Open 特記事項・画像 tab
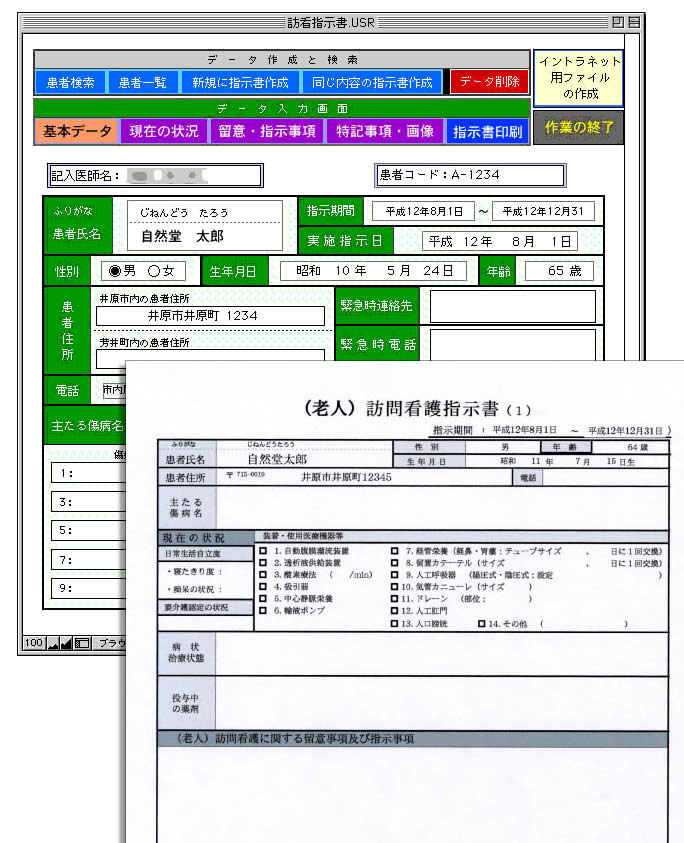Viewport: 684px width, 843px height. [384, 131]
